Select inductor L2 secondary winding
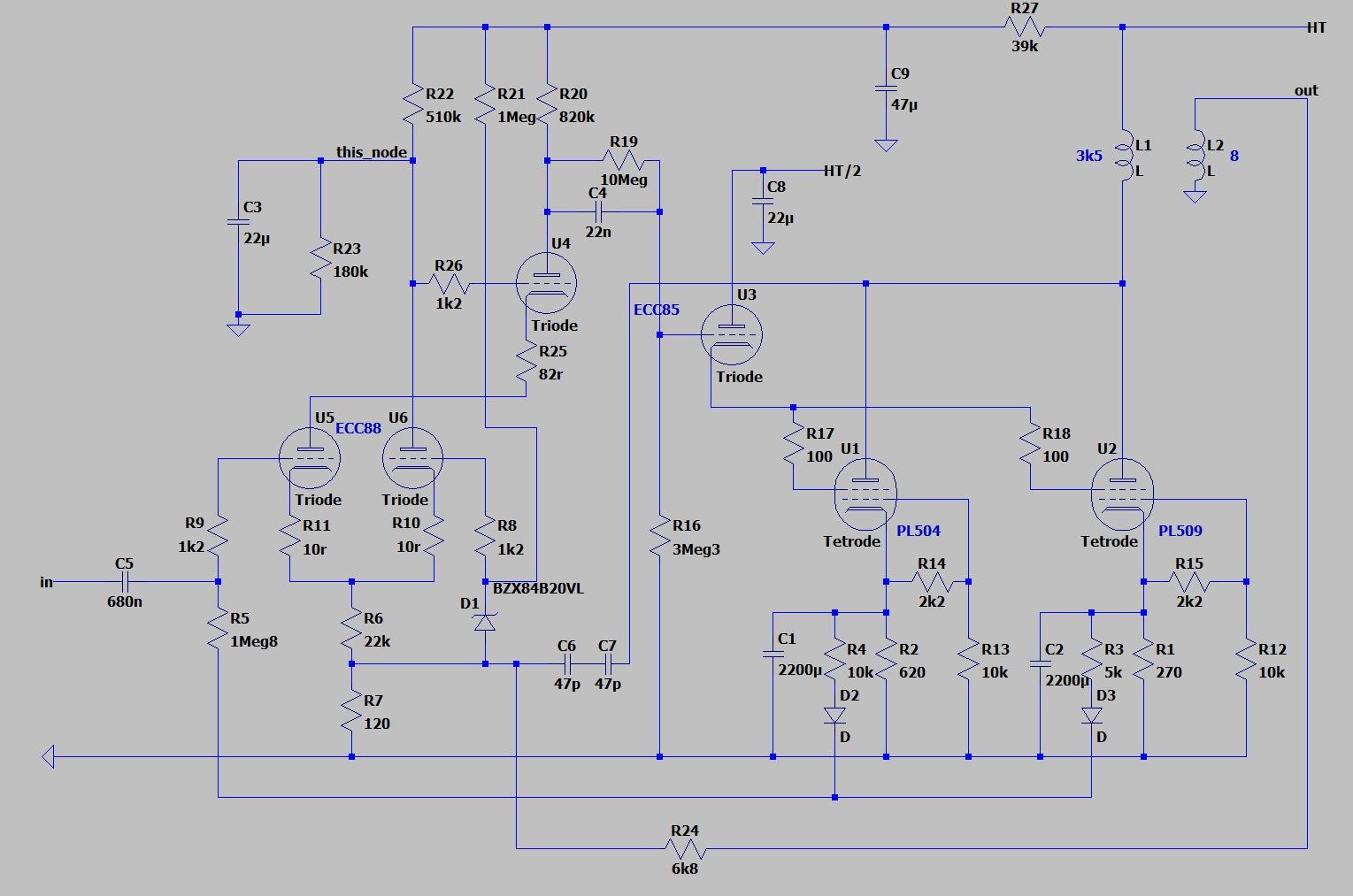 point(1195,157)
